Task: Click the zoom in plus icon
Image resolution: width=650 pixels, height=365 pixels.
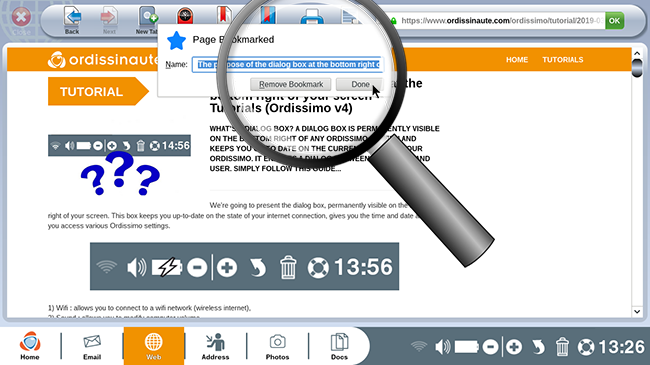Action: coord(514,347)
